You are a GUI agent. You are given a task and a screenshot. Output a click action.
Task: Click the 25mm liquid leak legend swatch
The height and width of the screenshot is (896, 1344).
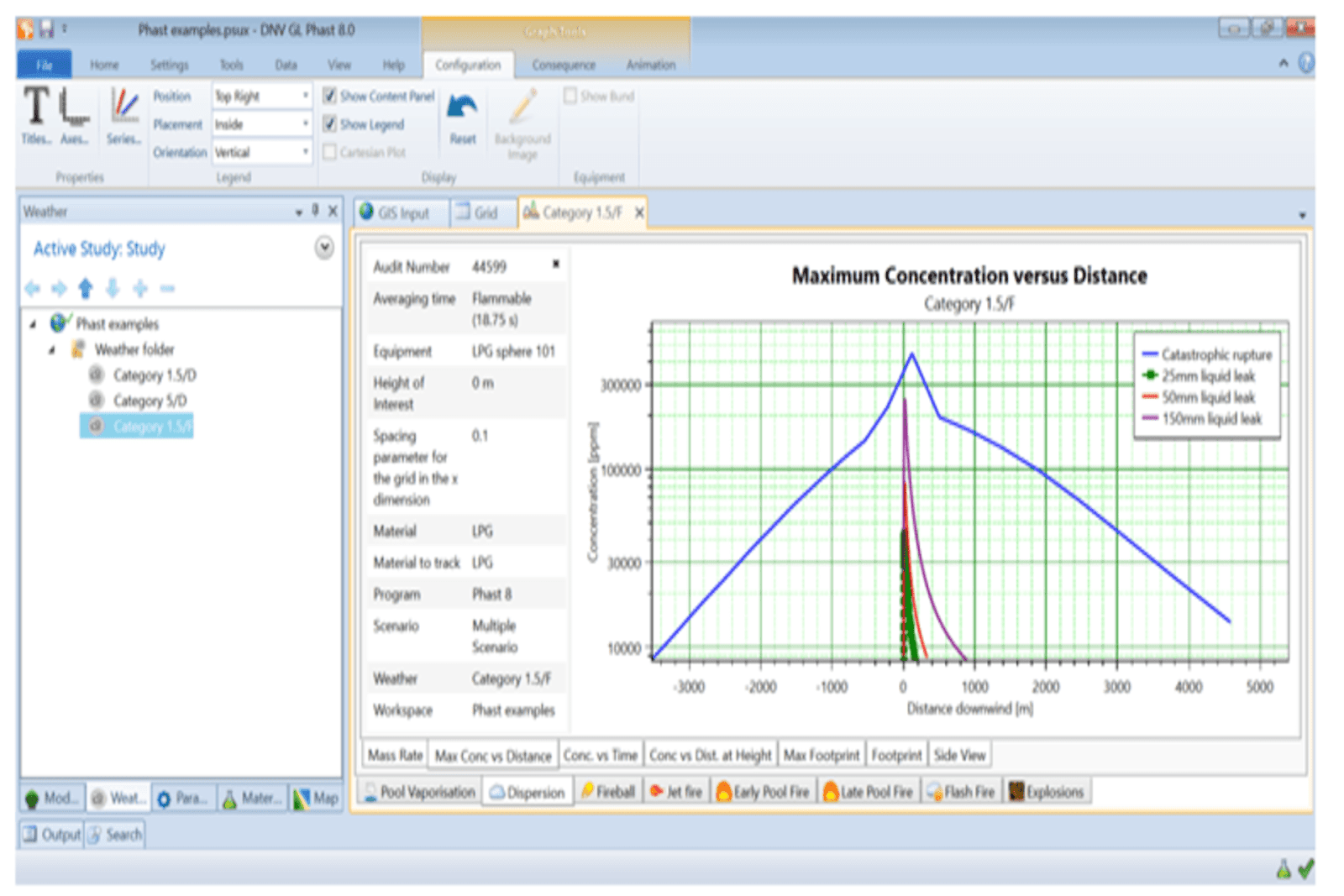pos(1149,375)
